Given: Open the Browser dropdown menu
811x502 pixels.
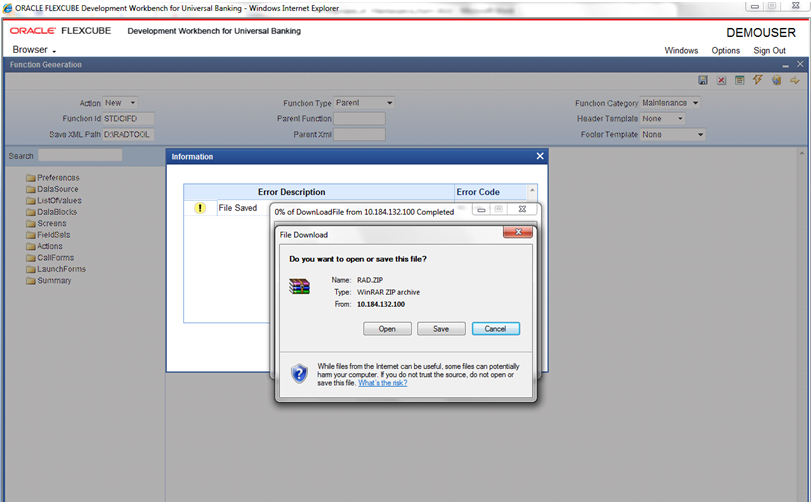Looking at the screenshot, I should (x=34, y=50).
